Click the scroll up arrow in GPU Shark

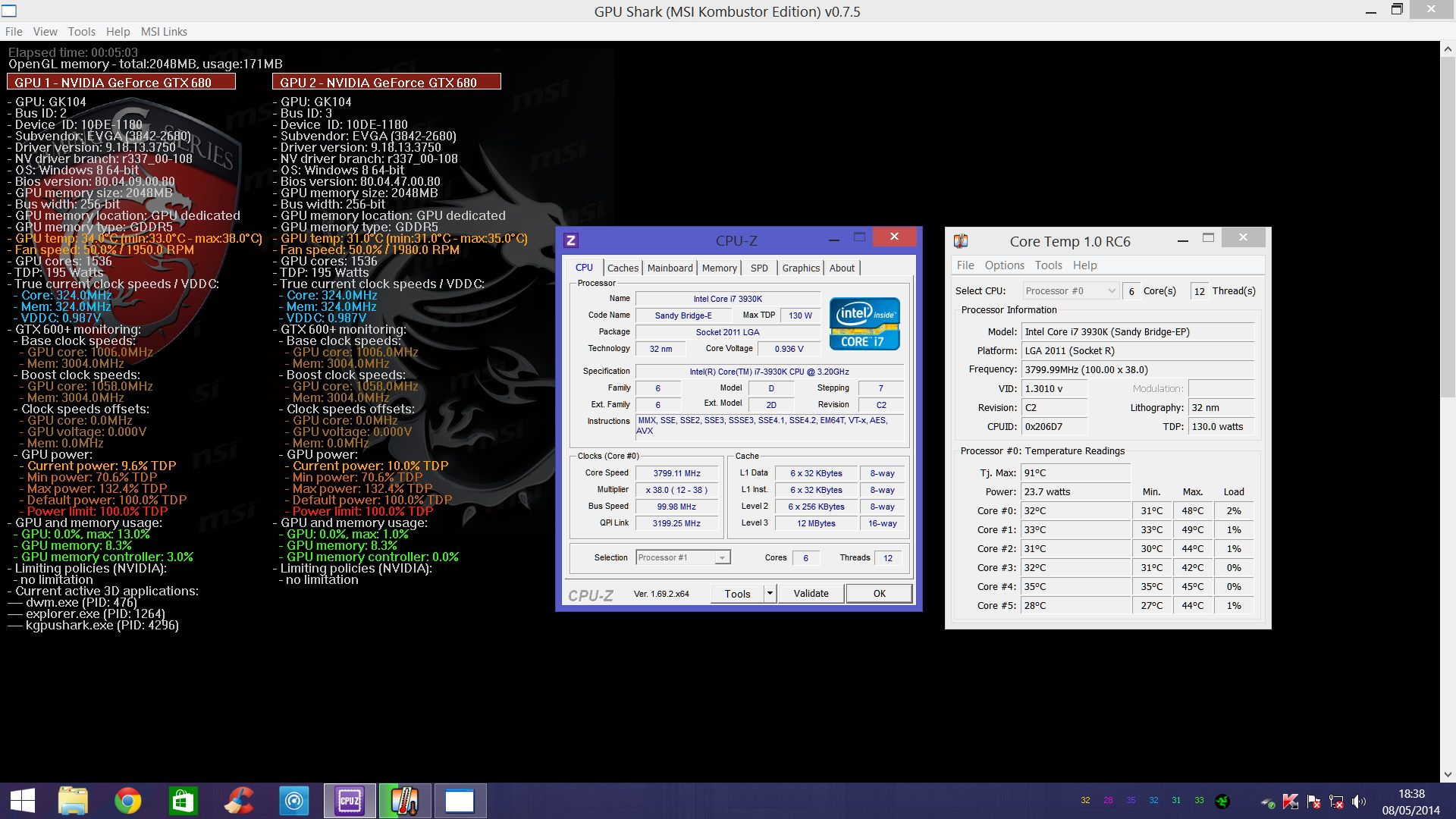click(1448, 50)
